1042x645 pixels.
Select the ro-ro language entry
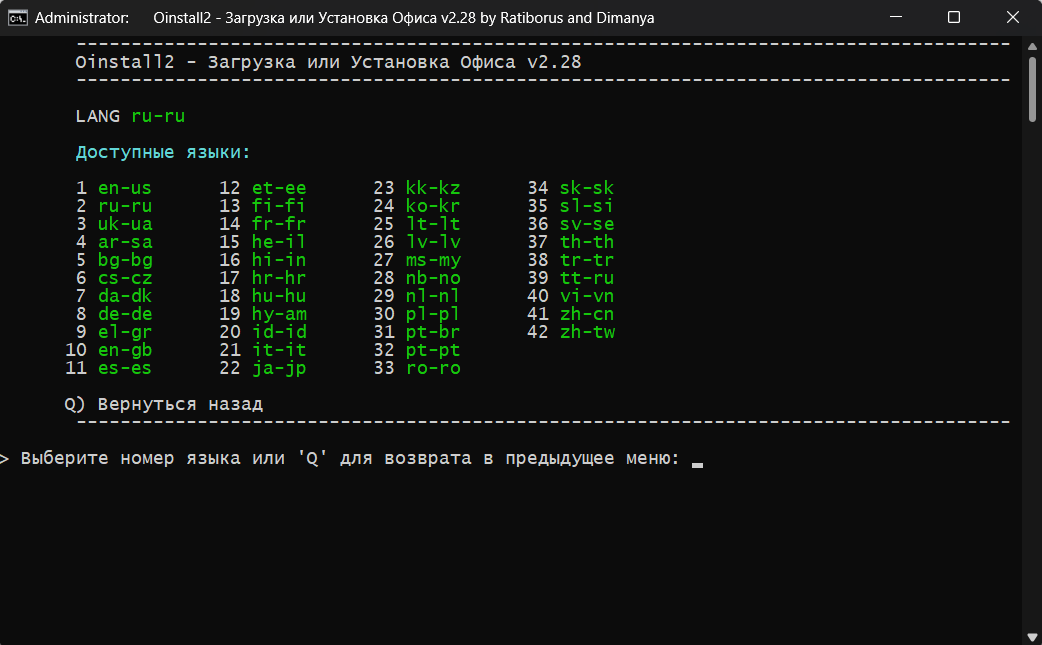433,368
